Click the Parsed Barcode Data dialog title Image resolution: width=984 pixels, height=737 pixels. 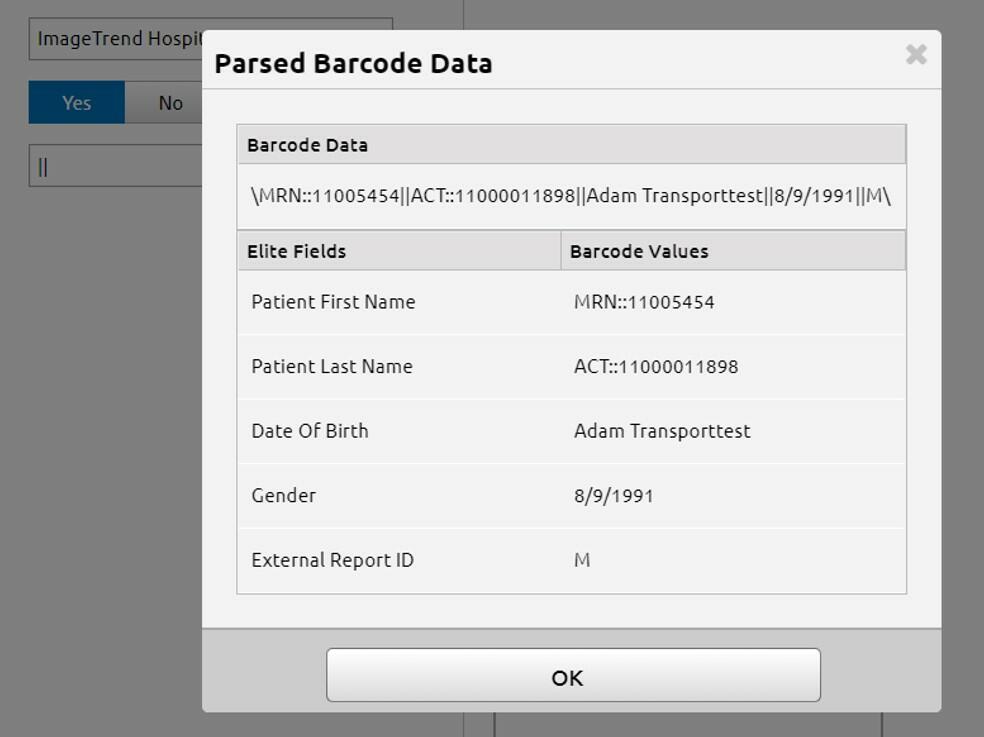click(x=353, y=64)
